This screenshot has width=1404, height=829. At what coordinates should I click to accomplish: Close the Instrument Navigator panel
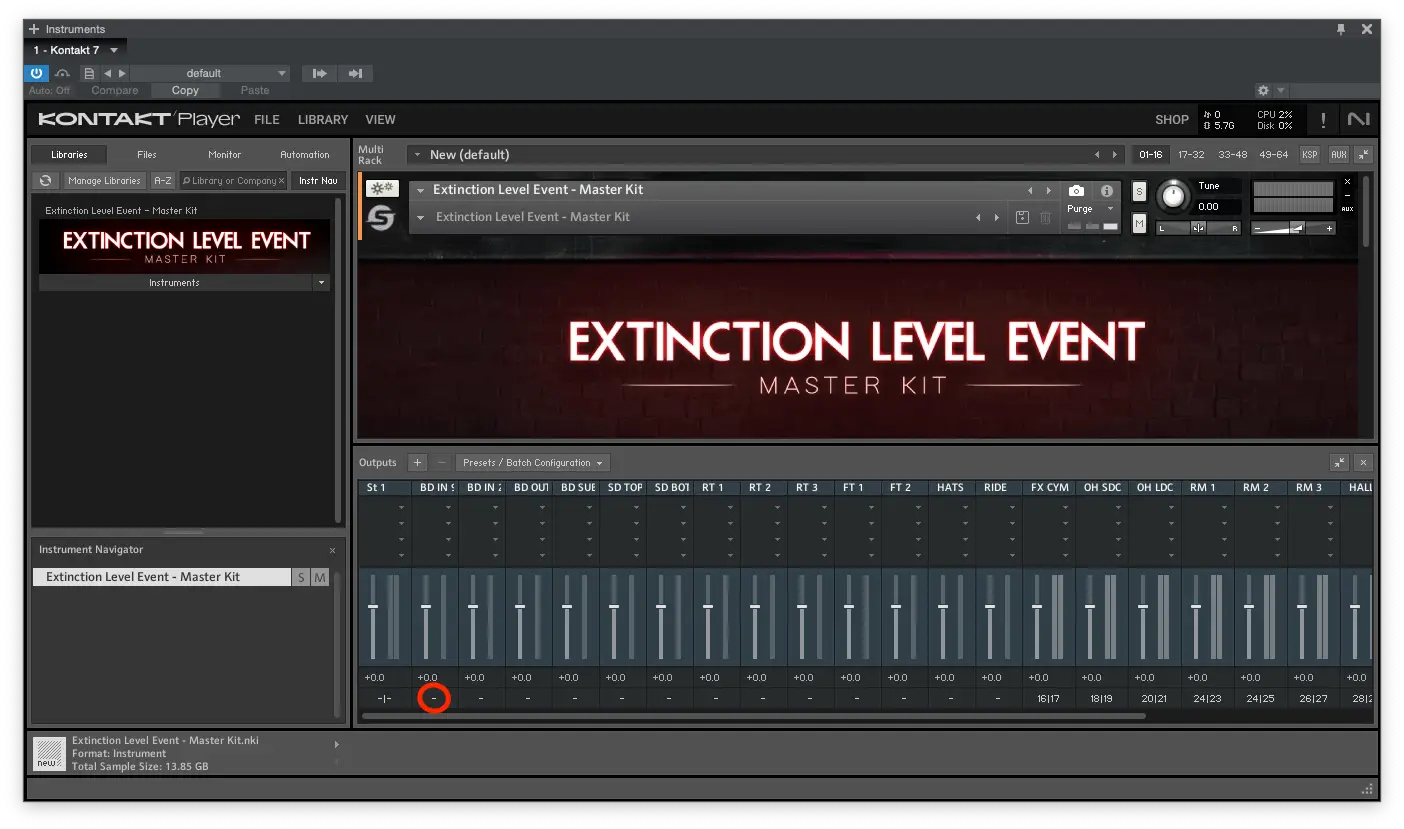[x=333, y=550]
